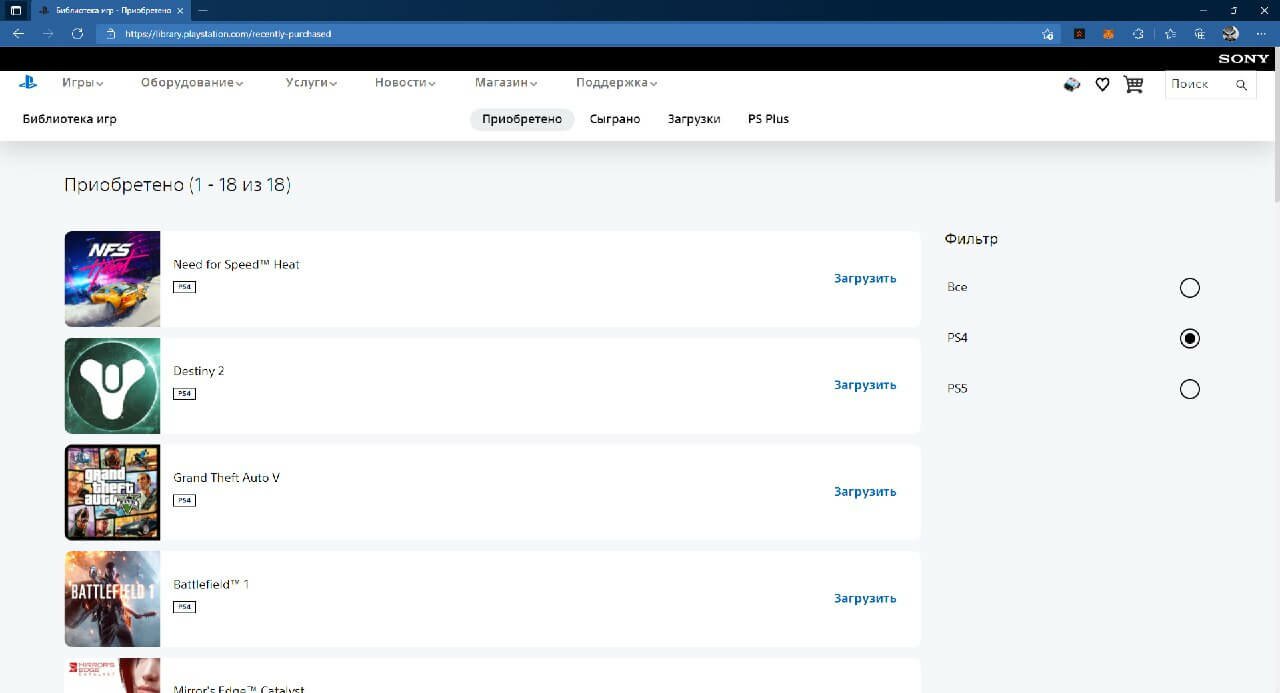This screenshot has width=1280, height=693.
Task: Select the PS5 filter radio button
Action: pos(1189,389)
